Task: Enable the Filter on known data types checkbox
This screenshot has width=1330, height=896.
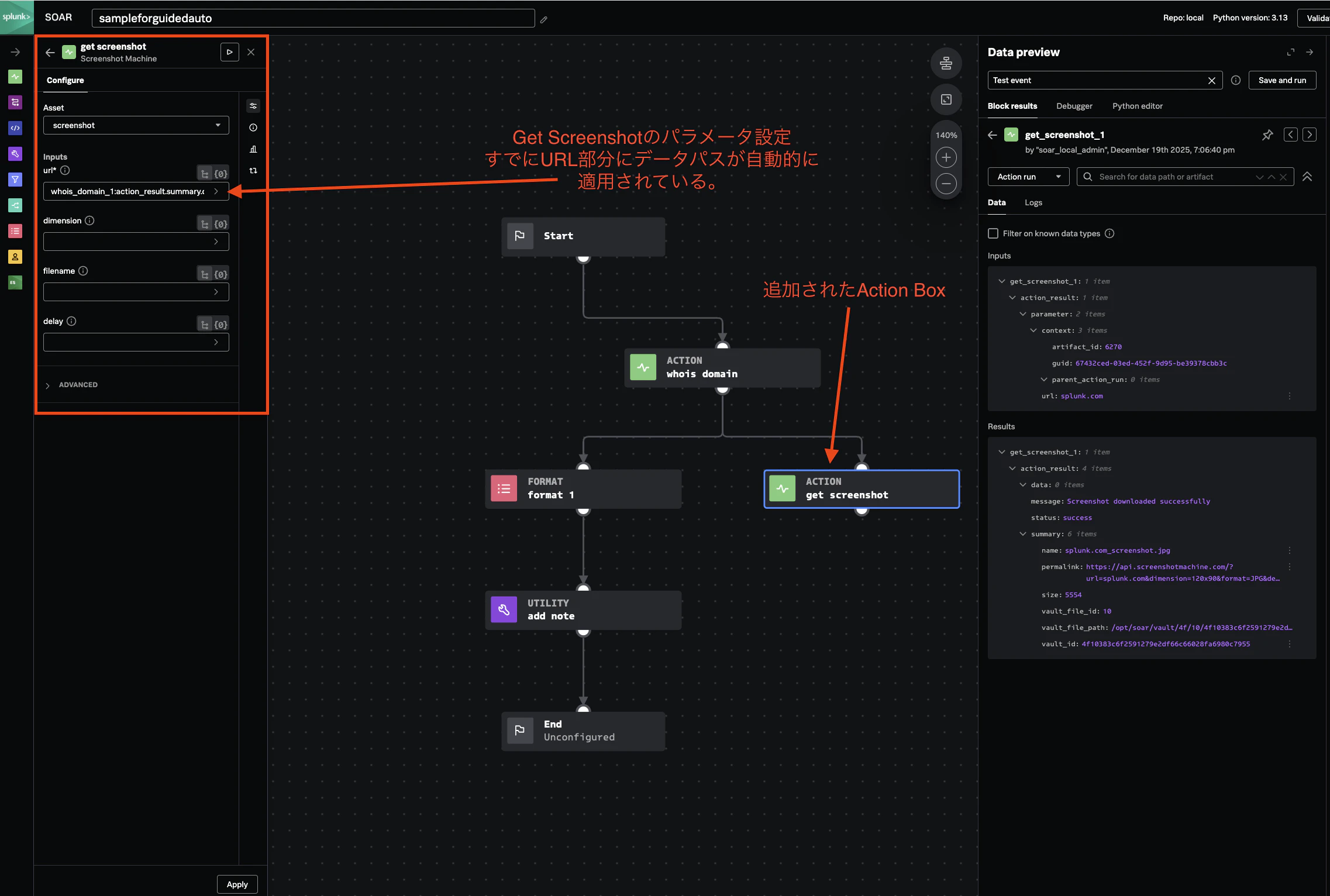Action: point(993,233)
